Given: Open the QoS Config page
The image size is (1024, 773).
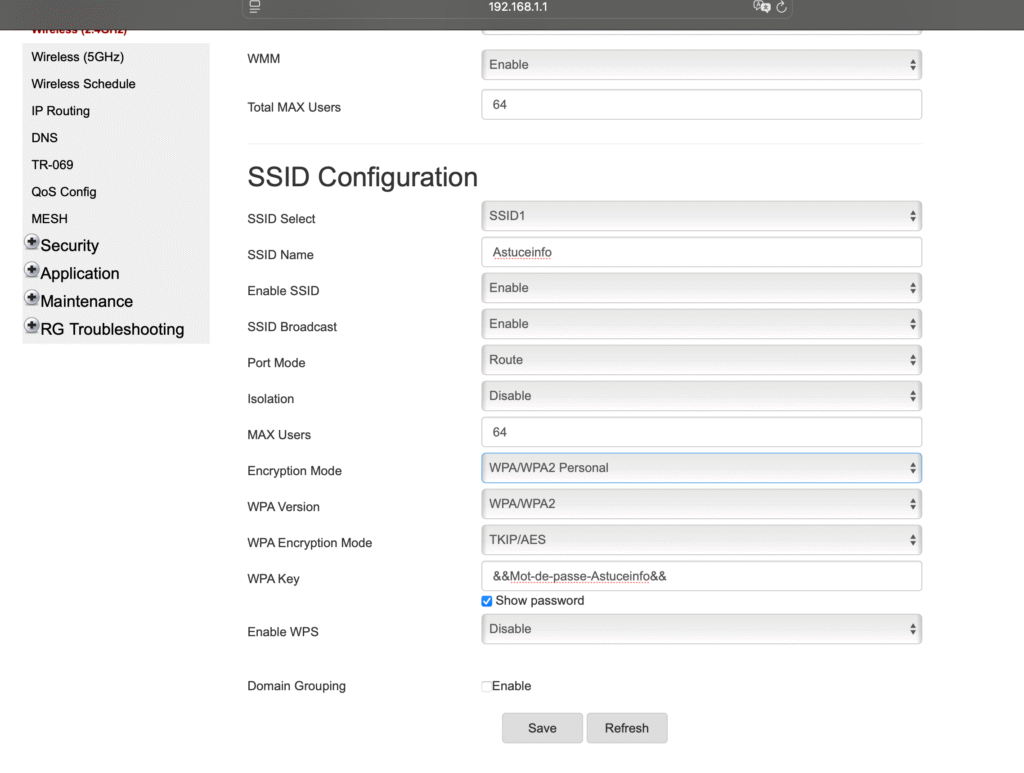Looking at the screenshot, I should coord(64,192).
